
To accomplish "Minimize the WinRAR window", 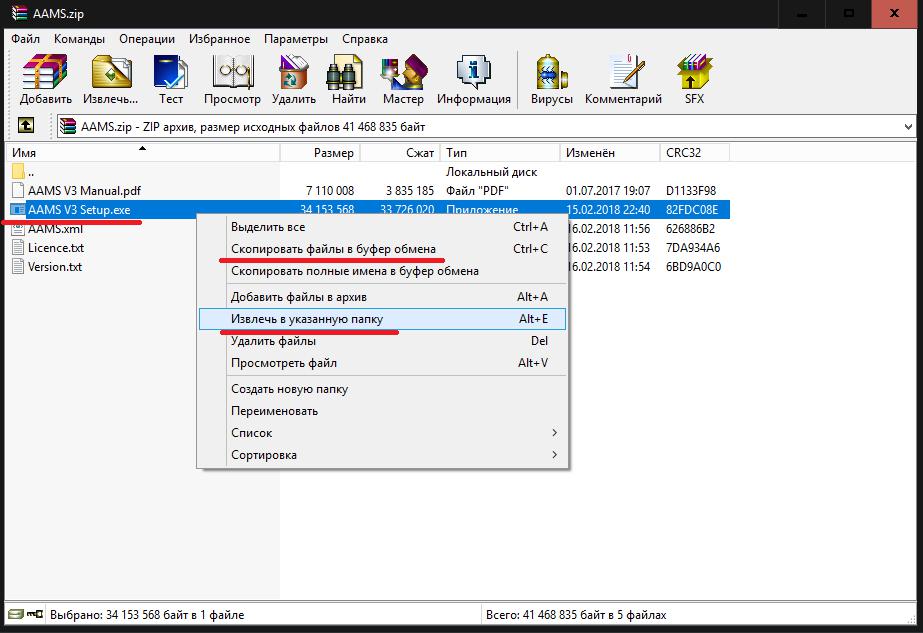I will click(x=802, y=14).
